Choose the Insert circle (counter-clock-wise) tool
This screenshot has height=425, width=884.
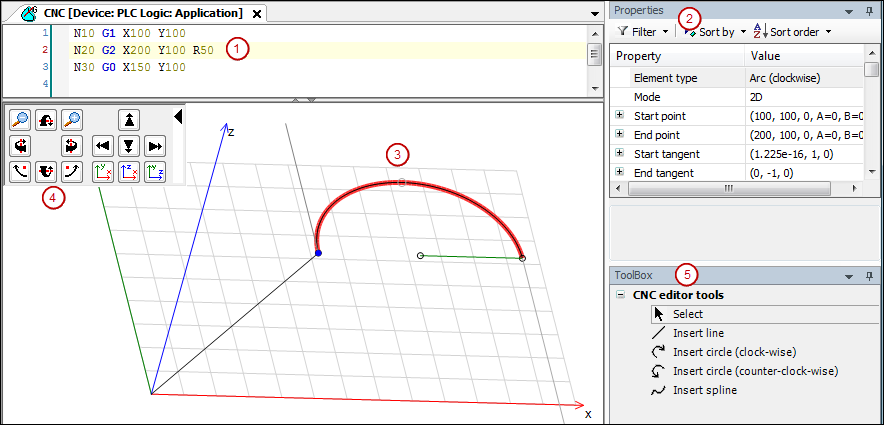[x=745, y=371]
